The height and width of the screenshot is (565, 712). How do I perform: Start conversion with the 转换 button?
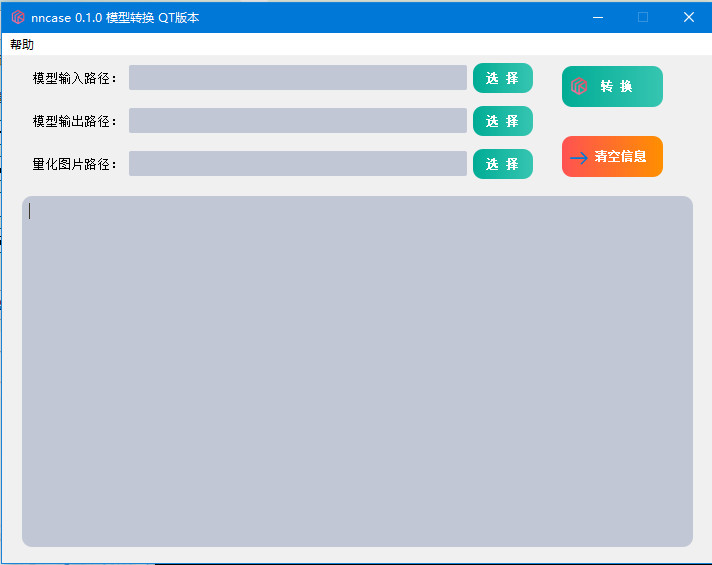(x=612, y=86)
